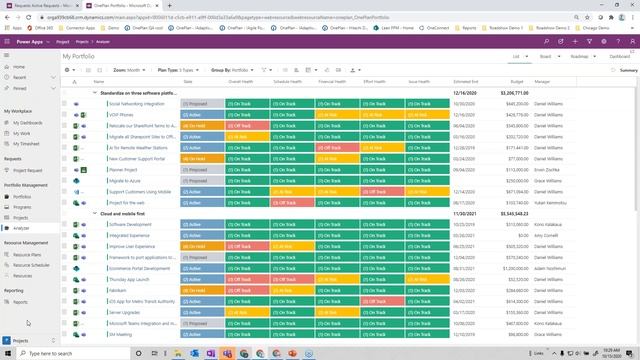
Task: Open the help question mark icon
Action: pyautogui.click(x=618, y=42)
